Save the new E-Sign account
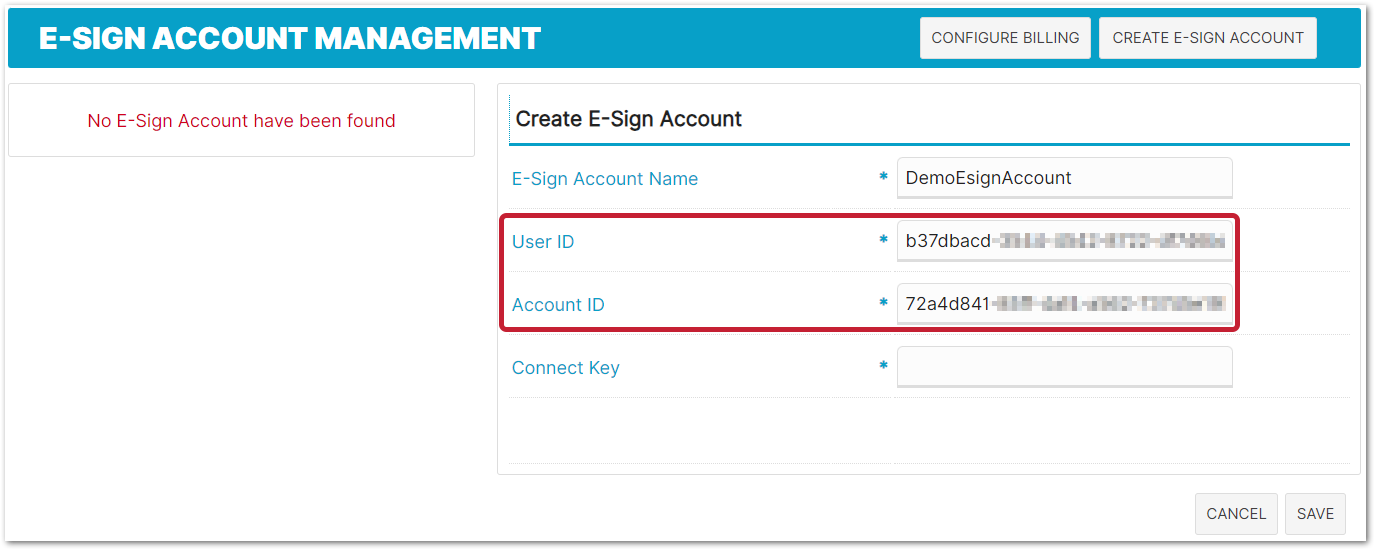Screen dimensions: 1376x550 click(1315, 514)
